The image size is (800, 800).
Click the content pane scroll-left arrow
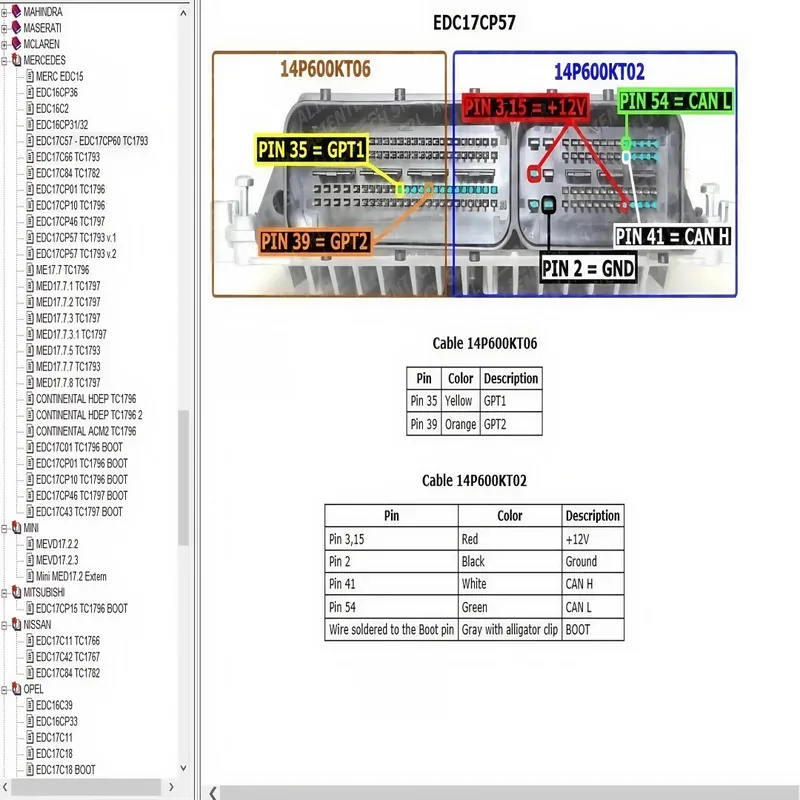(x=213, y=792)
